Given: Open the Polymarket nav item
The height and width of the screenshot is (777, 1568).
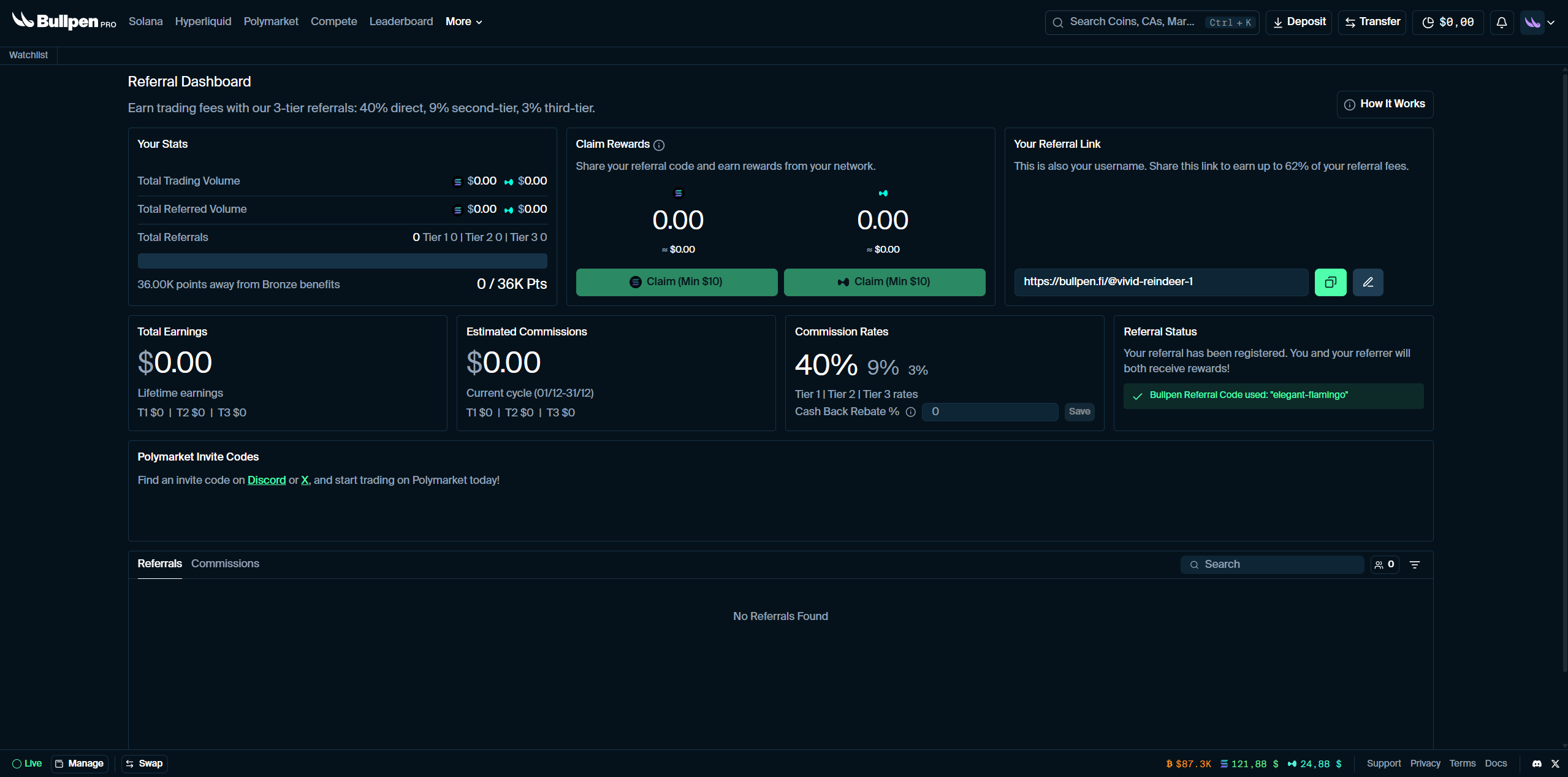Looking at the screenshot, I should point(271,21).
